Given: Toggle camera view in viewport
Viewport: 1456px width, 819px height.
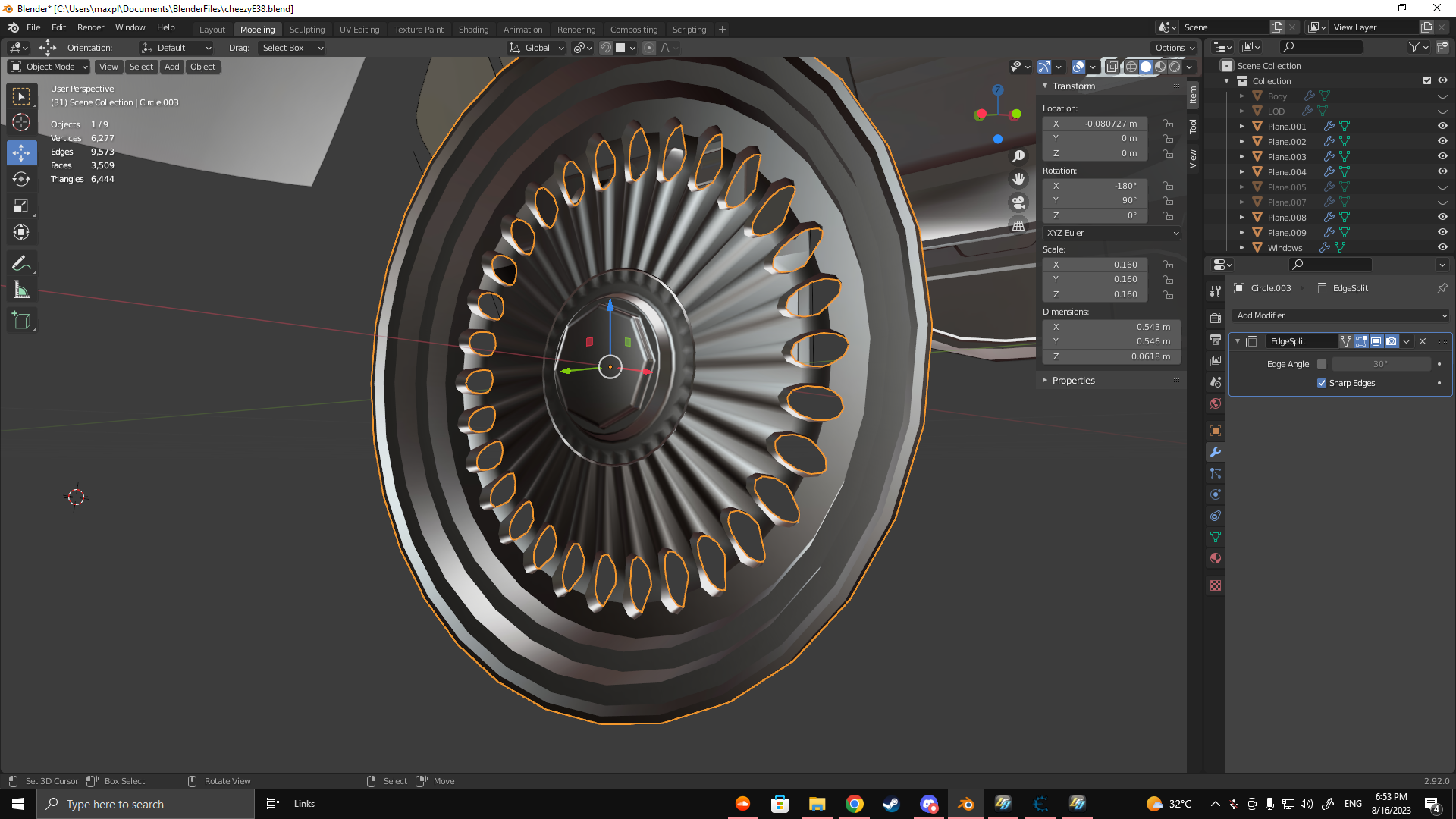Looking at the screenshot, I should (1018, 202).
